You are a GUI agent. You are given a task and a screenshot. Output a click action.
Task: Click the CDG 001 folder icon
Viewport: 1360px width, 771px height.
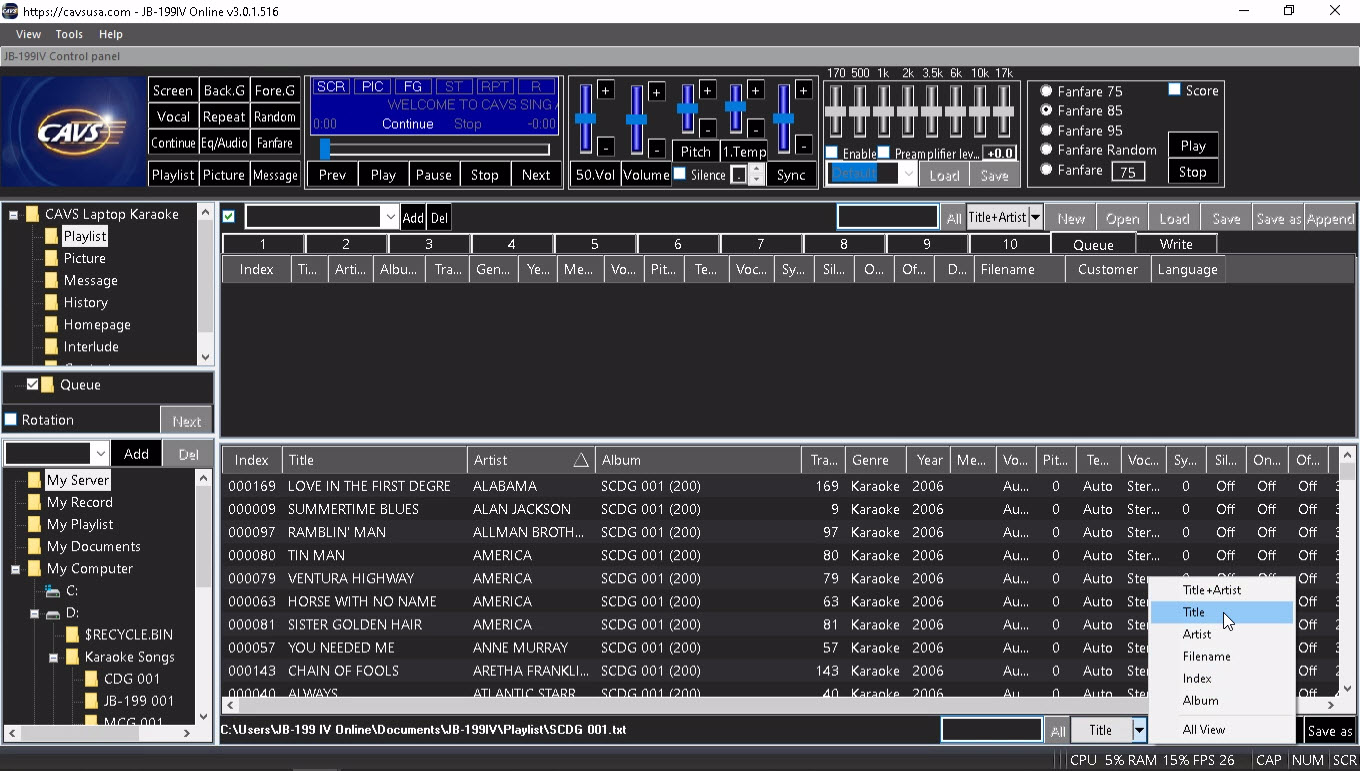[91, 678]
